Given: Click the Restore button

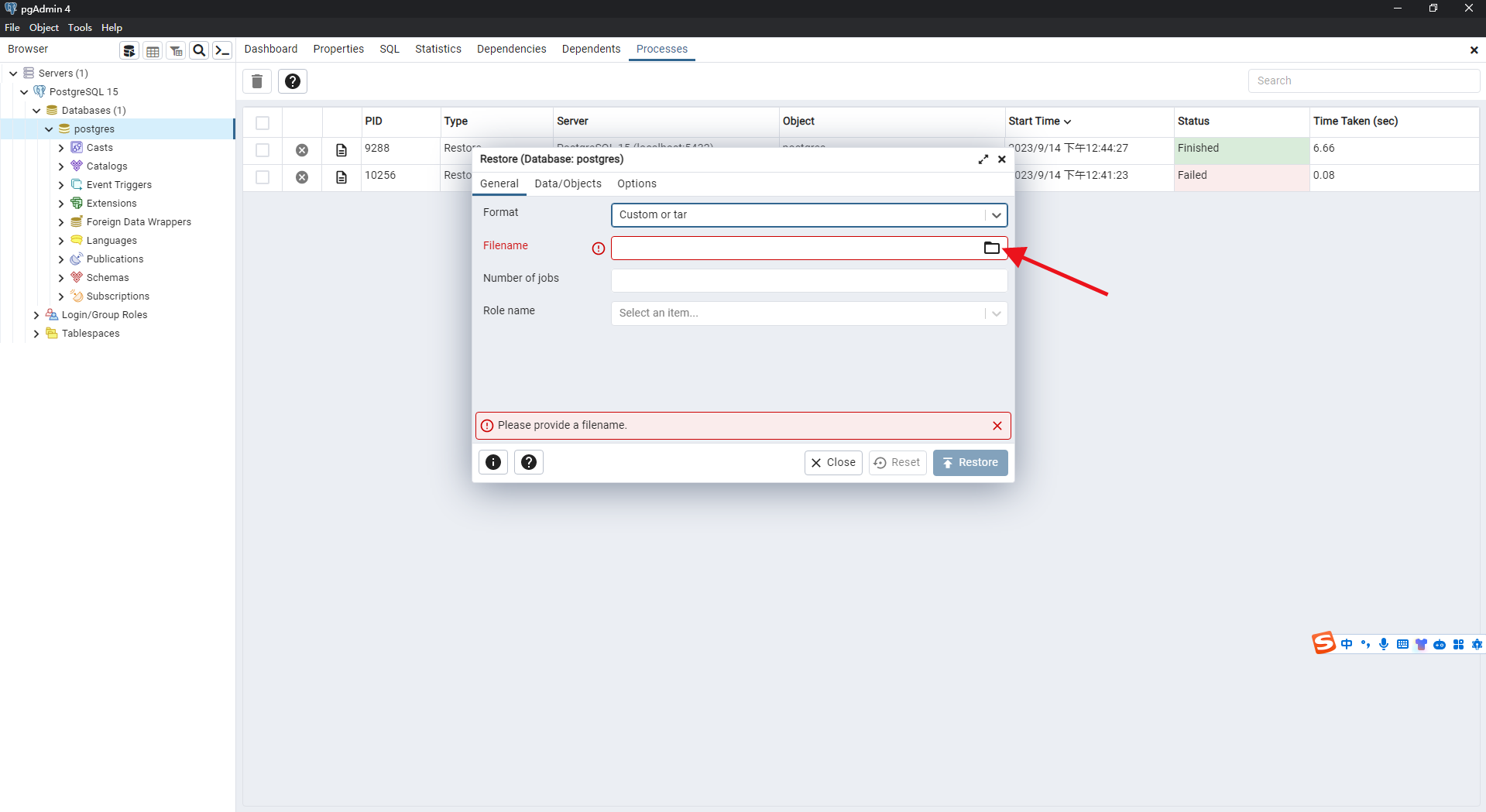Looking at the screenshot, I should [970, 462].
